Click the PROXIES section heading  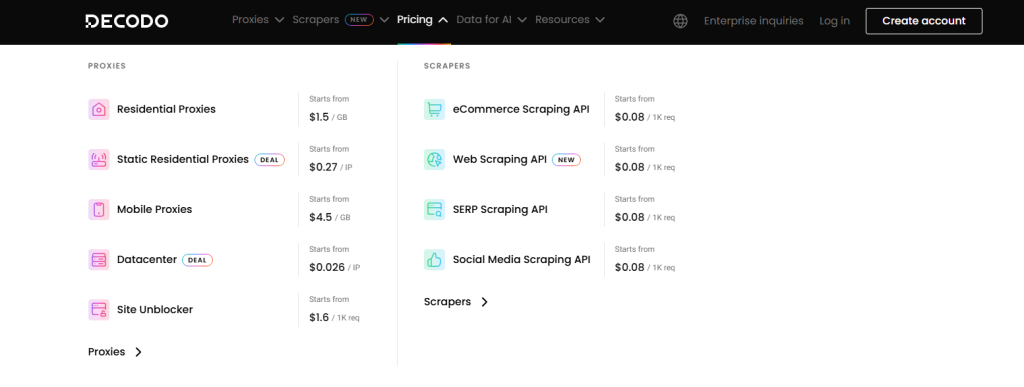[x=107, y=66]
